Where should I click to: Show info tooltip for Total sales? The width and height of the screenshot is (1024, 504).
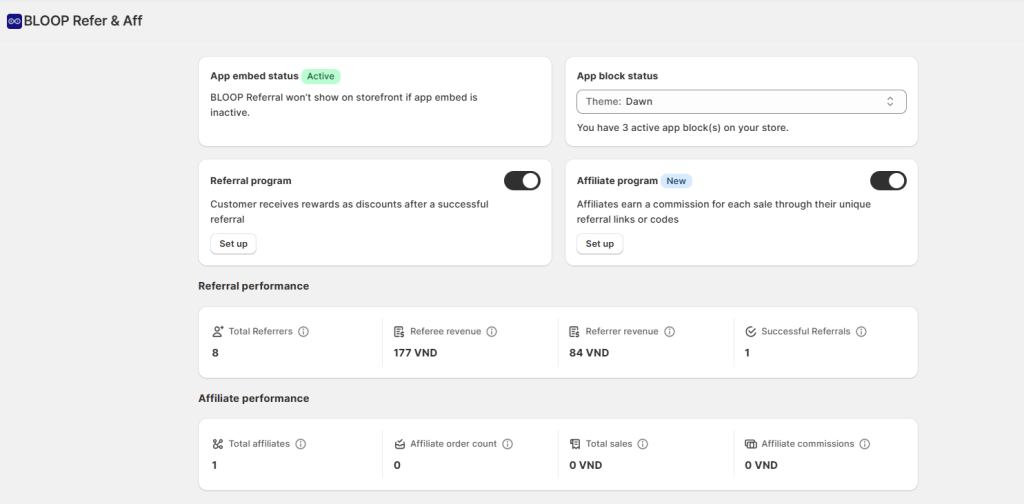coord(643,444)
